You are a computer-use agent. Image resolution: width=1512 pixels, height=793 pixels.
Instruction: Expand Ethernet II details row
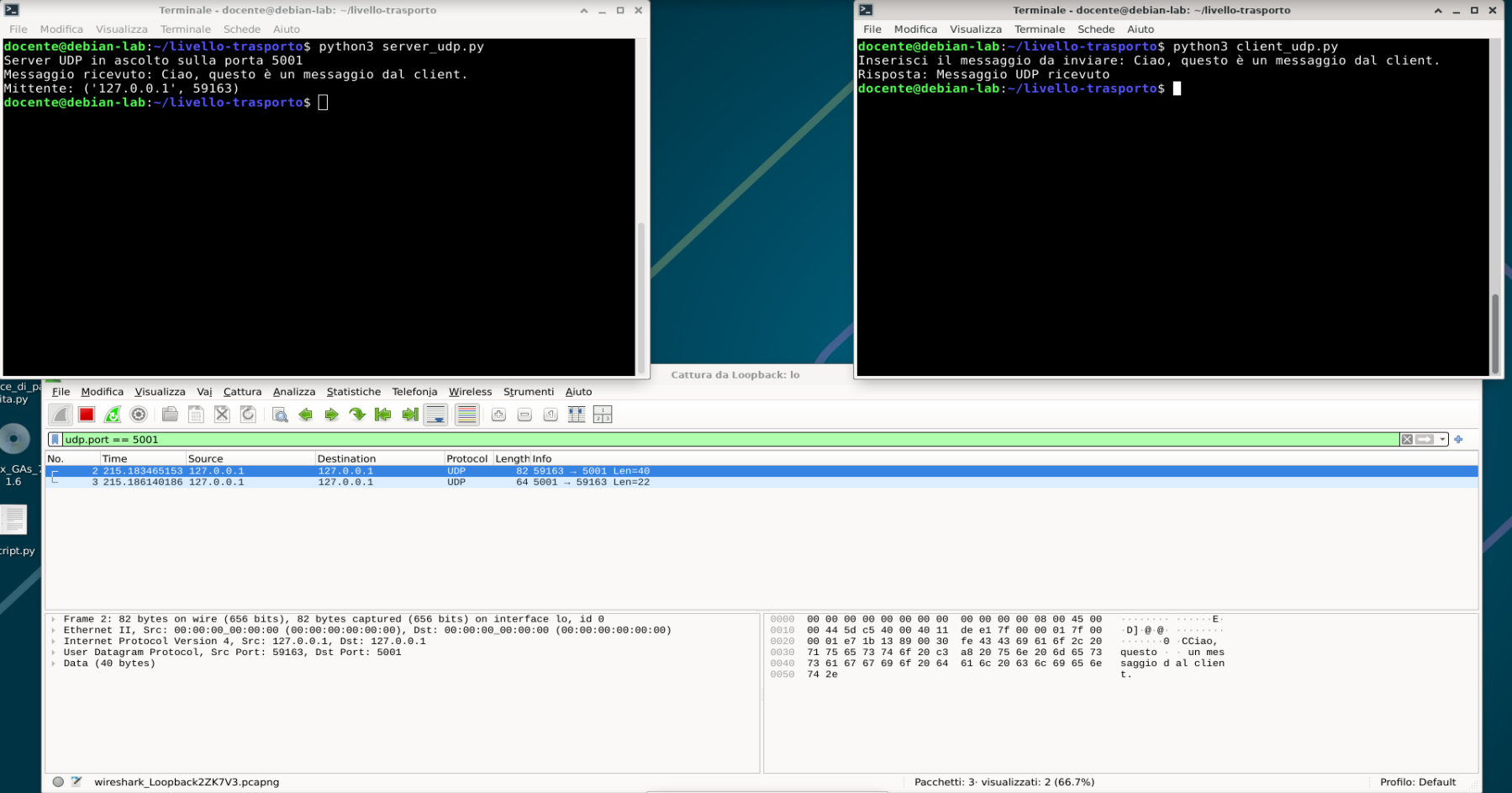point(54,630)
